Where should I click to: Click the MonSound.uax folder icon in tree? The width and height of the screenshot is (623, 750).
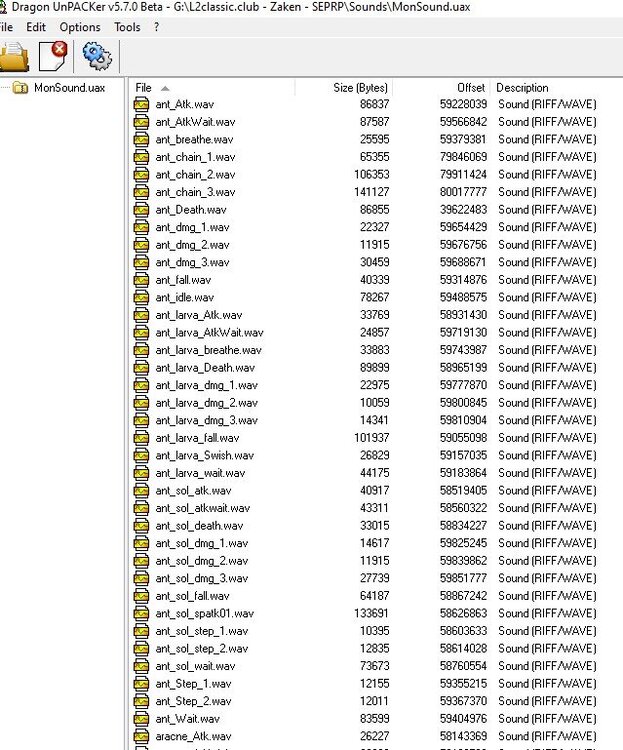tap(20, 88)
